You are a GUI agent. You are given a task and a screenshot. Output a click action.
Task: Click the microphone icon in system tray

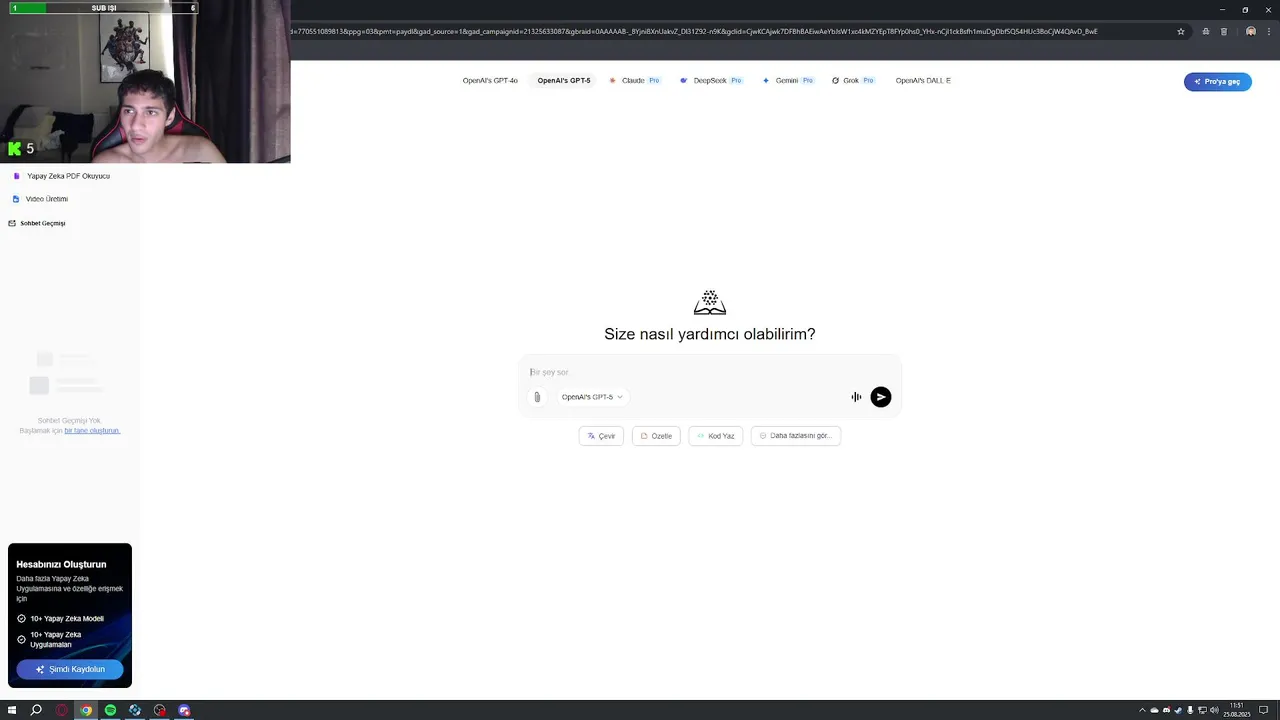coord(1190,710)
